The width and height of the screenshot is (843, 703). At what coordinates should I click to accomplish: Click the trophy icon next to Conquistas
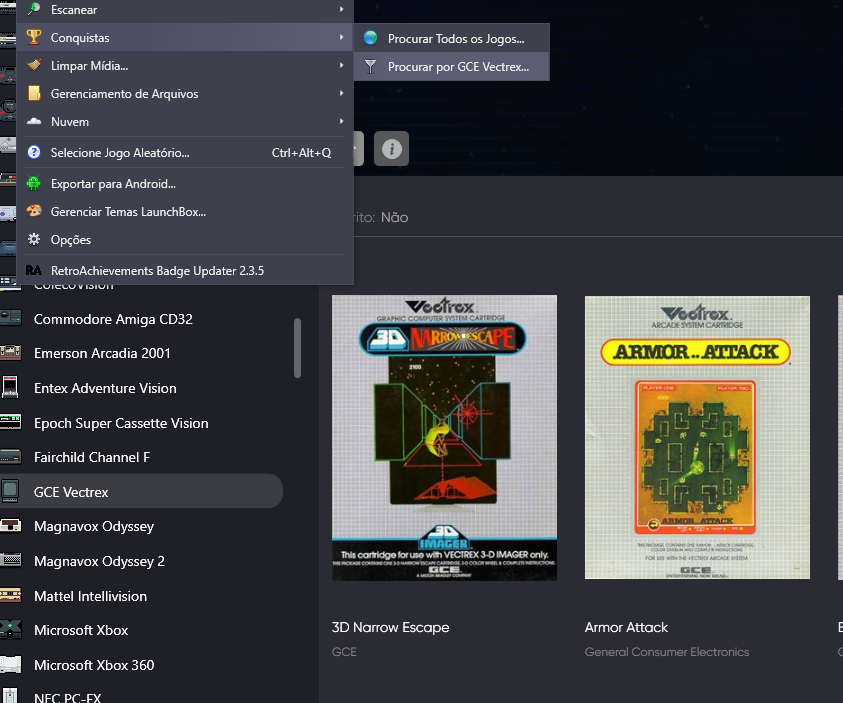(x=34, y=37)
